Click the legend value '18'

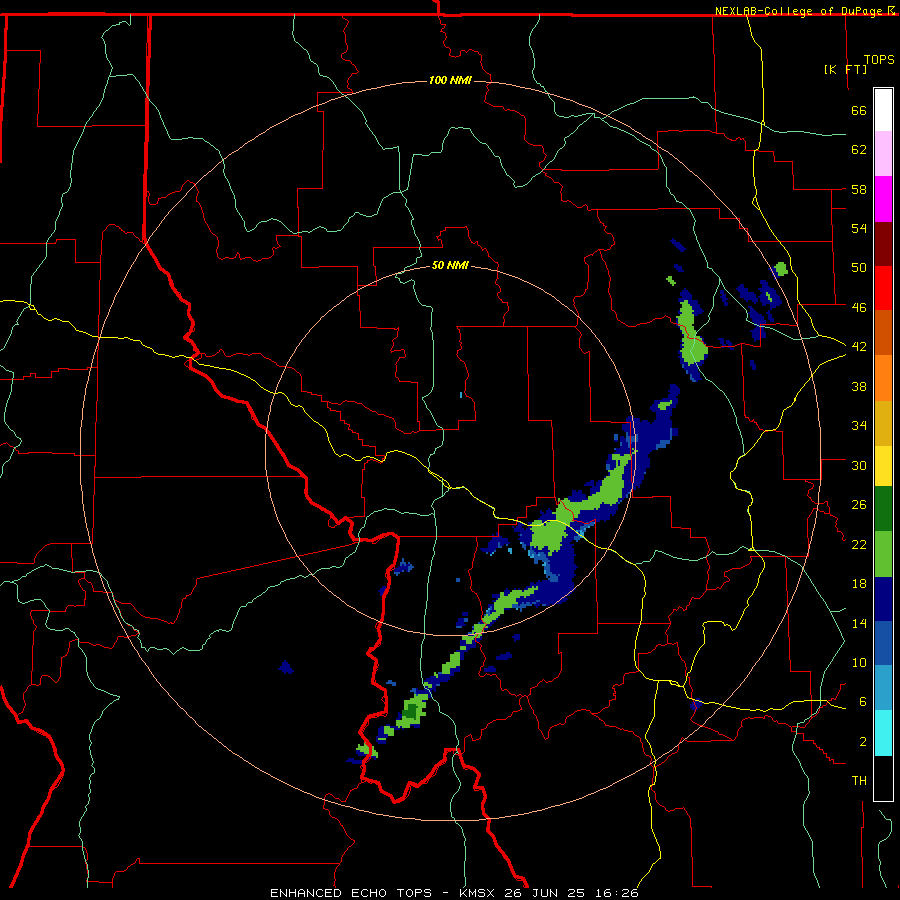point(859,584)
